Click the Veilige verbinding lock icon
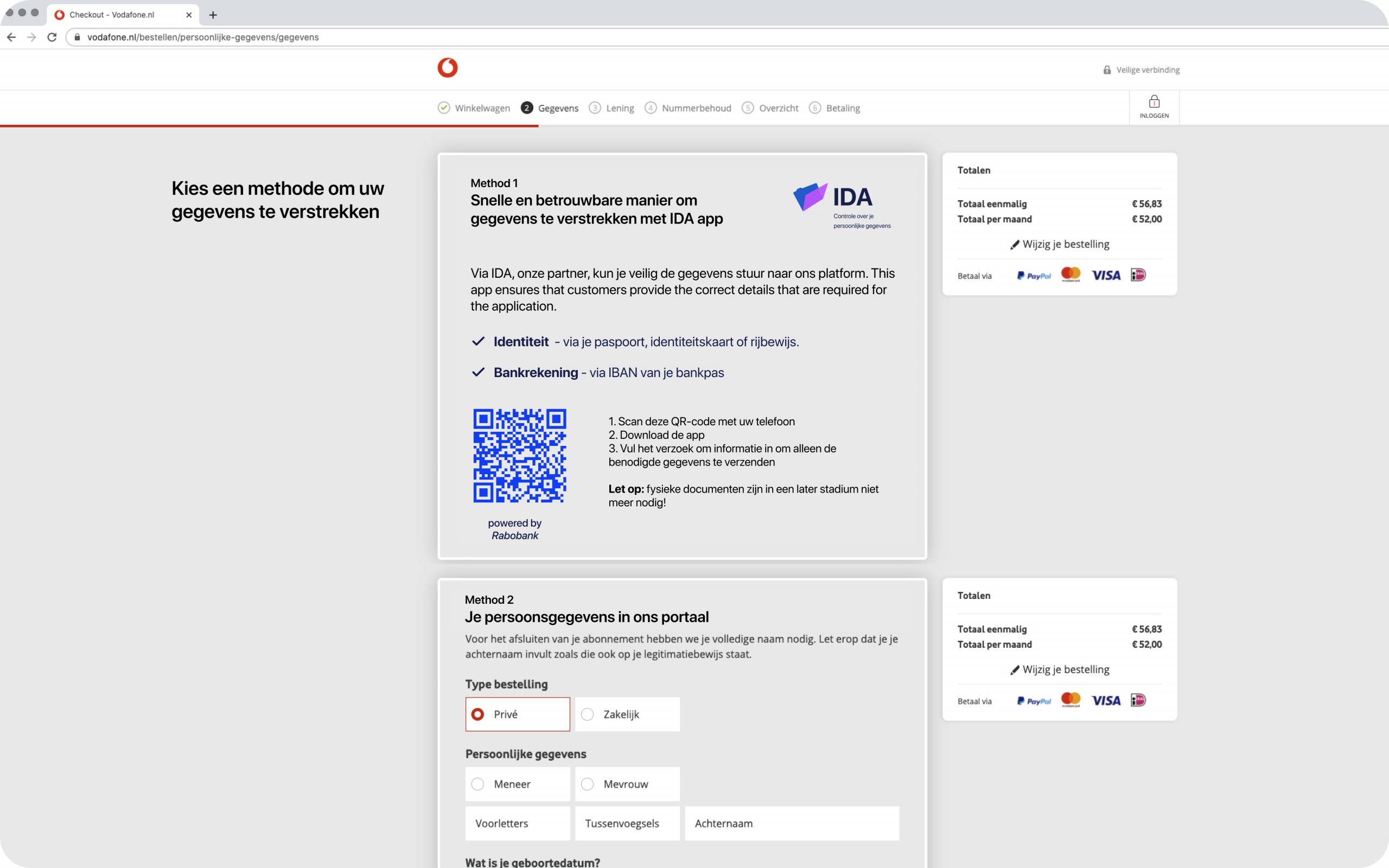This screenshot has width=1389, height=868. click(1107, 70)
